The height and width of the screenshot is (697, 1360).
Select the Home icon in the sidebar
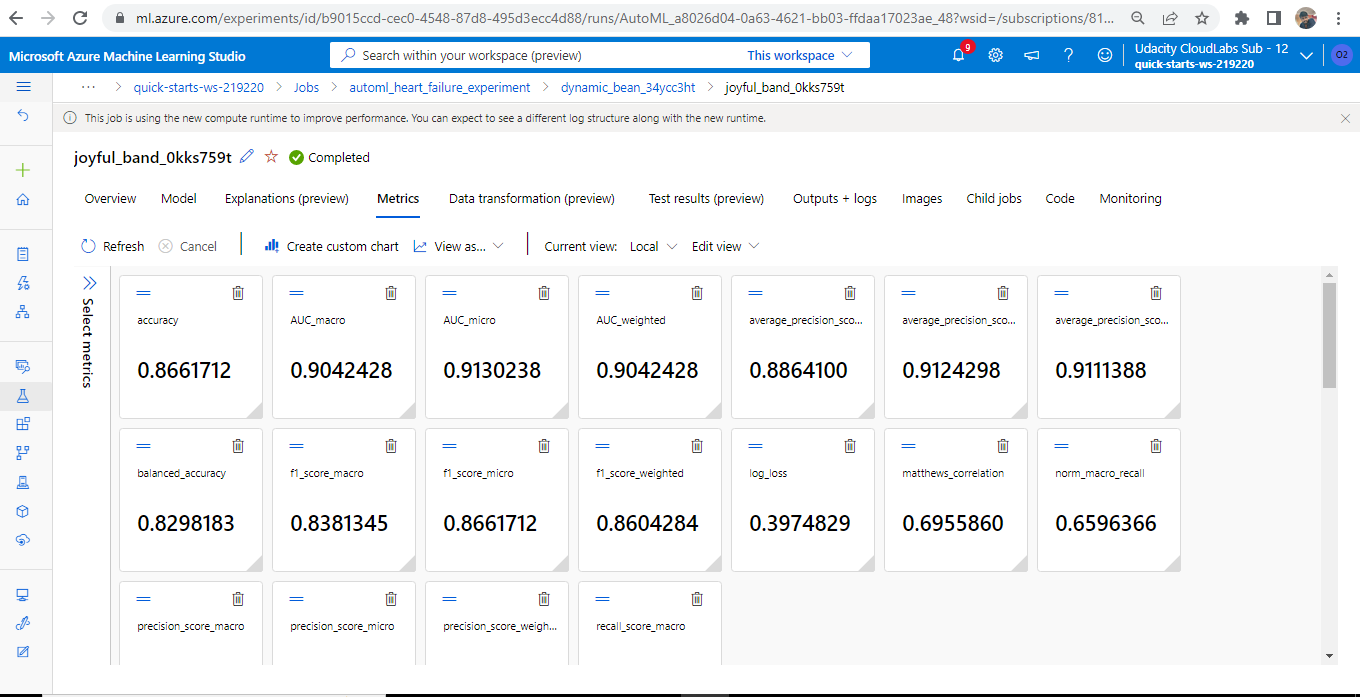[22, 199]
